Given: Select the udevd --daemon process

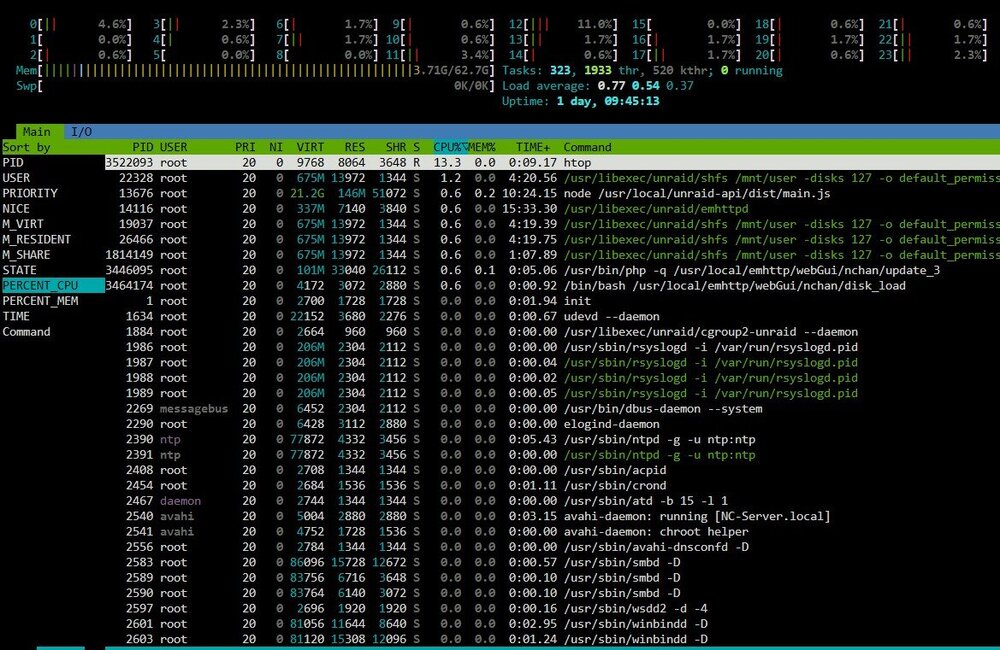Looking at the screenshot, I should pos(552,316).
